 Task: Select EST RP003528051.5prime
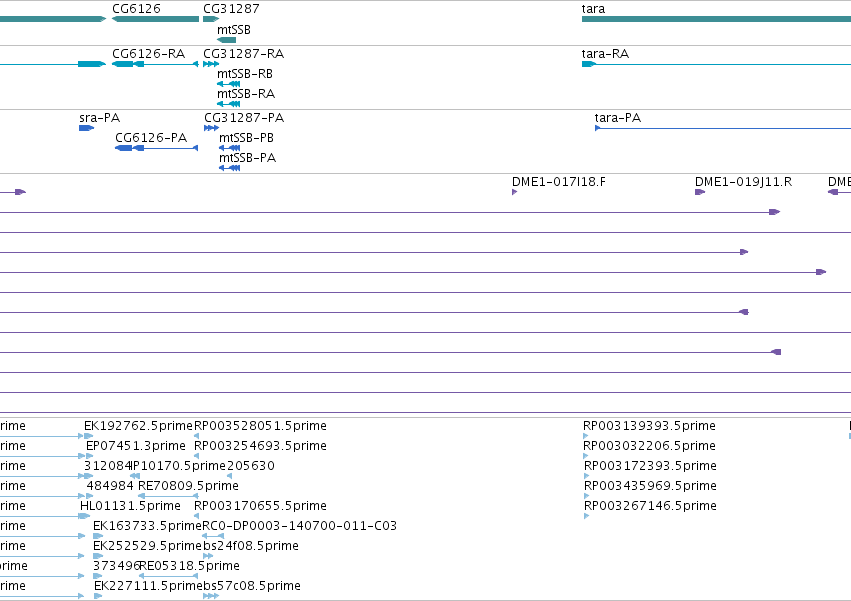tap(261, 426)
